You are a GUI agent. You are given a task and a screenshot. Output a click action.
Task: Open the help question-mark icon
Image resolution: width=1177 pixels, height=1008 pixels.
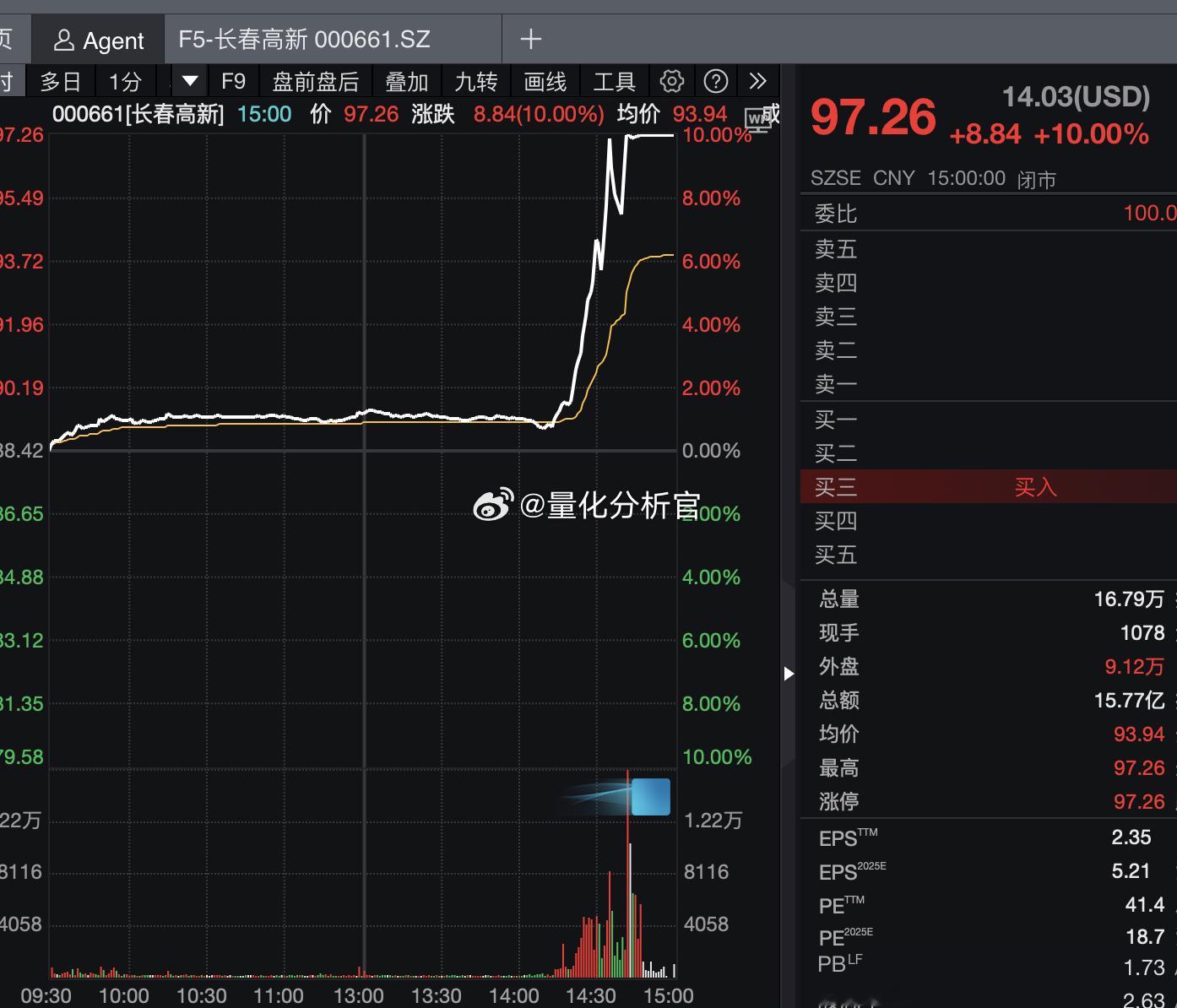point(715,81)
